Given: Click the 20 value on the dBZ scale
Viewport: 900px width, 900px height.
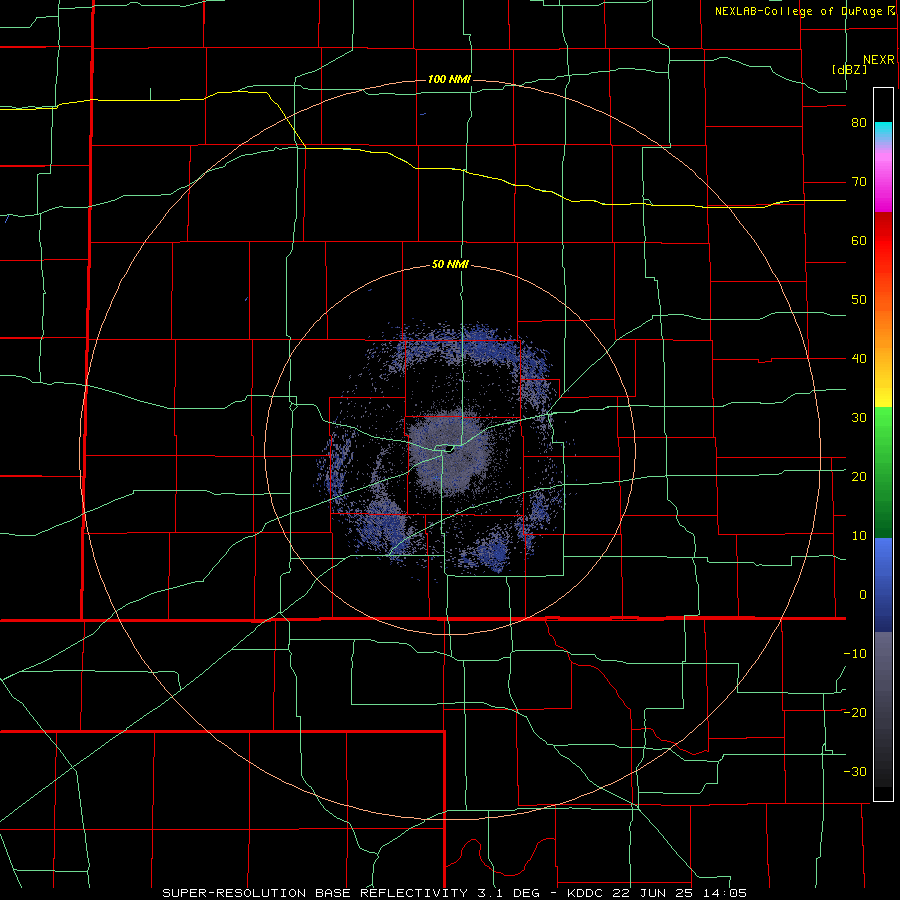Looking at the screenshot, I should tap(859, 476).
